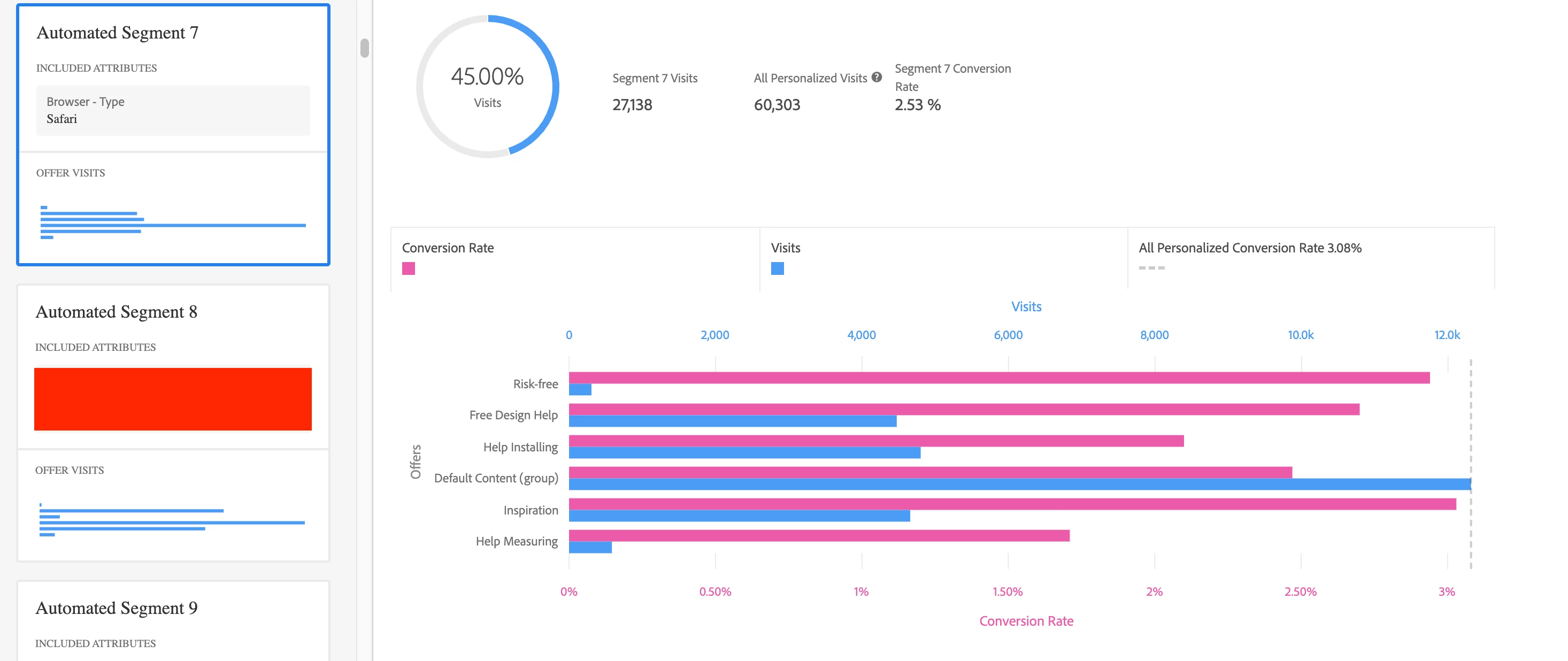Select the Automated Segment 7 card

[x=118, y=33]
